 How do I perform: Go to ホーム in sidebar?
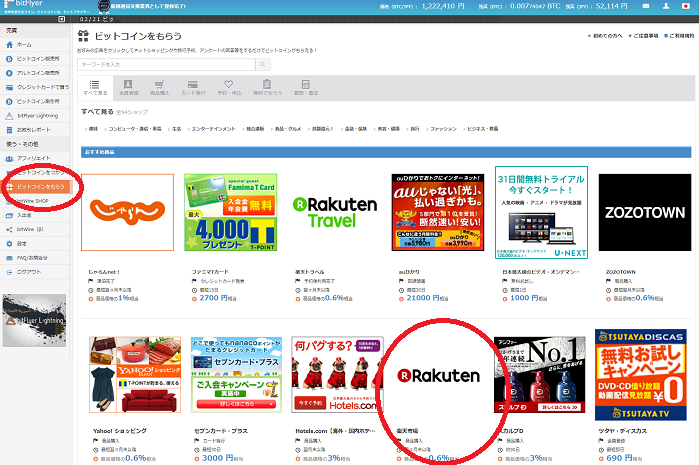click(25, 45)
